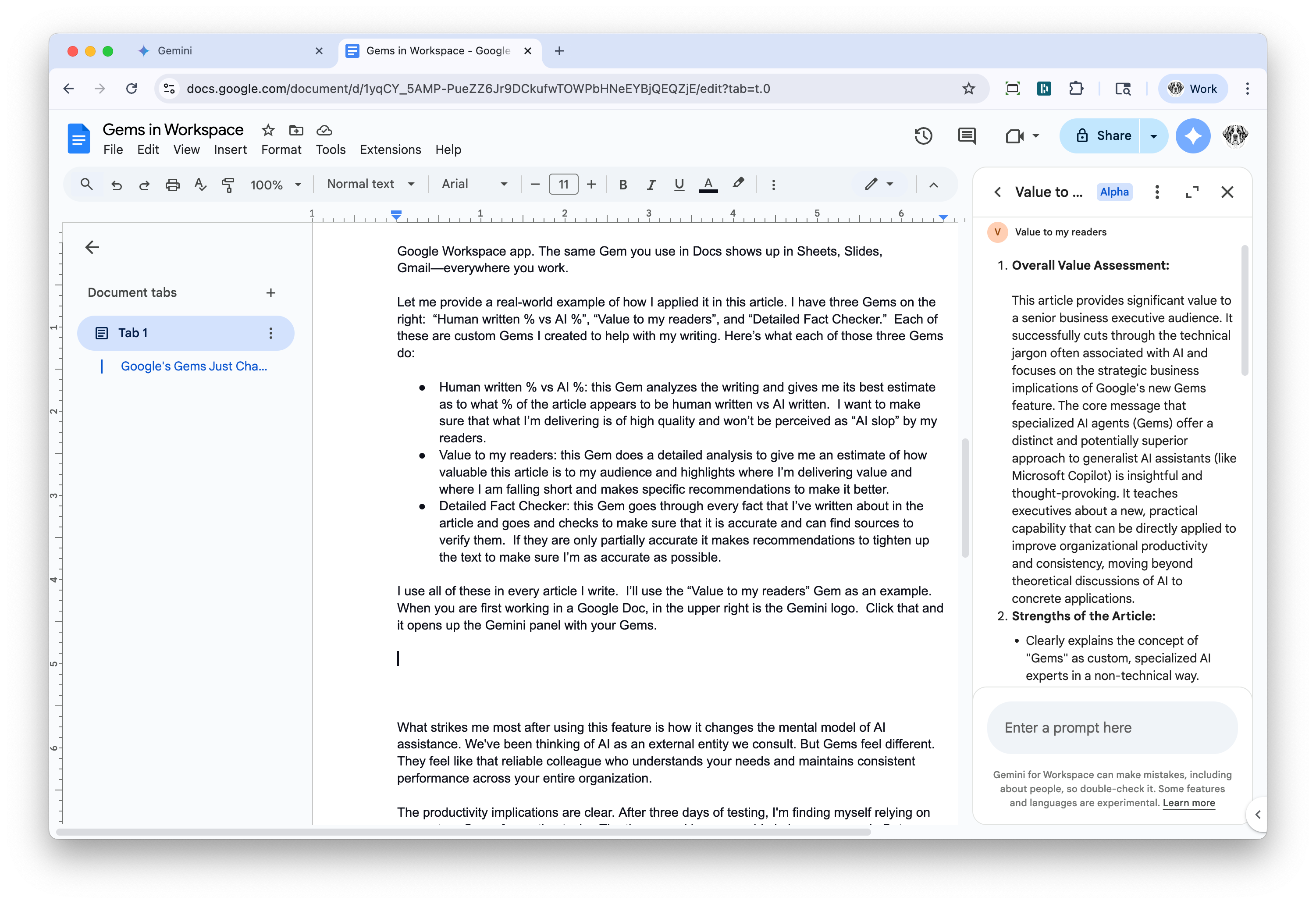
Task: Bookmark this page with the star
Action: coord(969,89)
